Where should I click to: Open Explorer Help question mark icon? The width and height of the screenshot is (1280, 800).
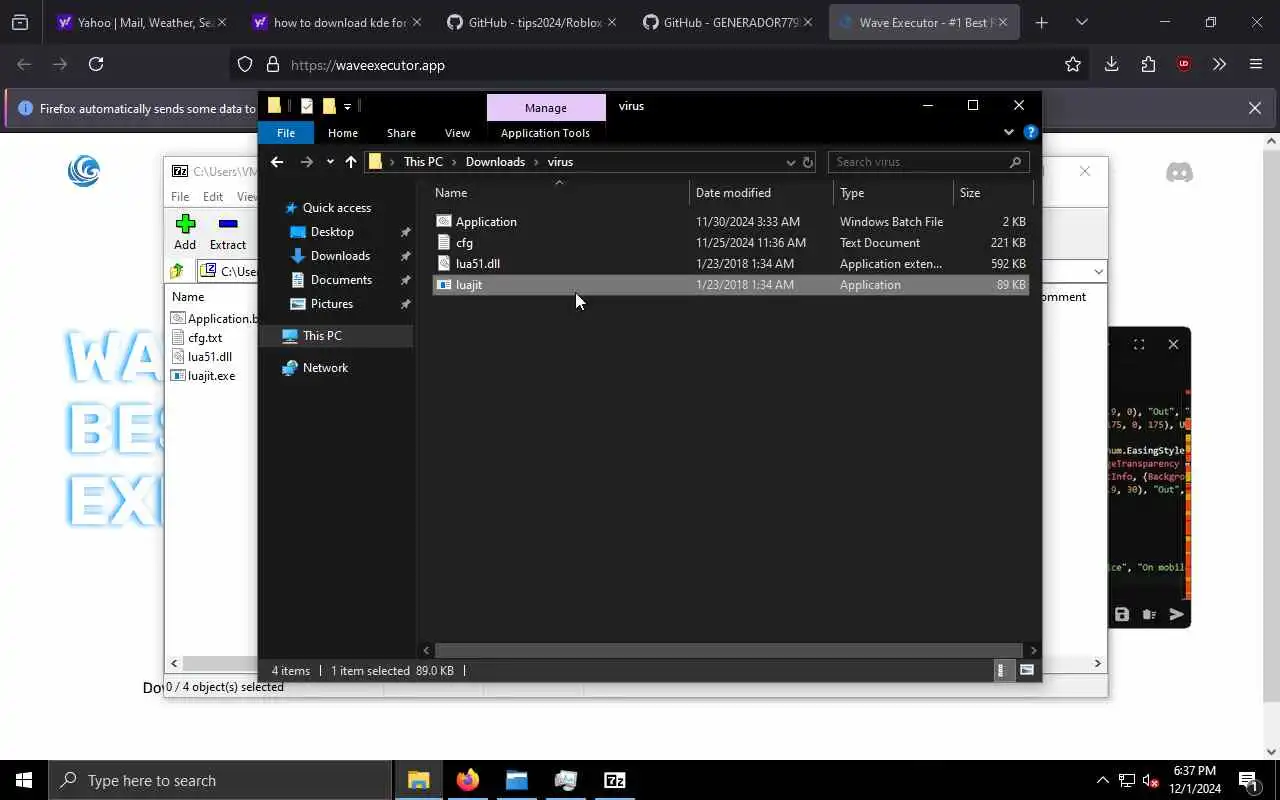[x=1031, y=132]
